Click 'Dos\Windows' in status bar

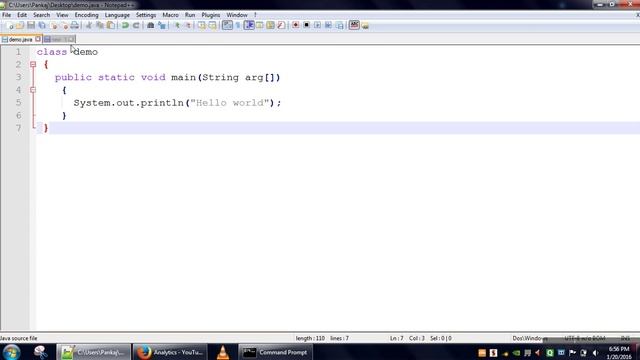[x=530, y=338]
